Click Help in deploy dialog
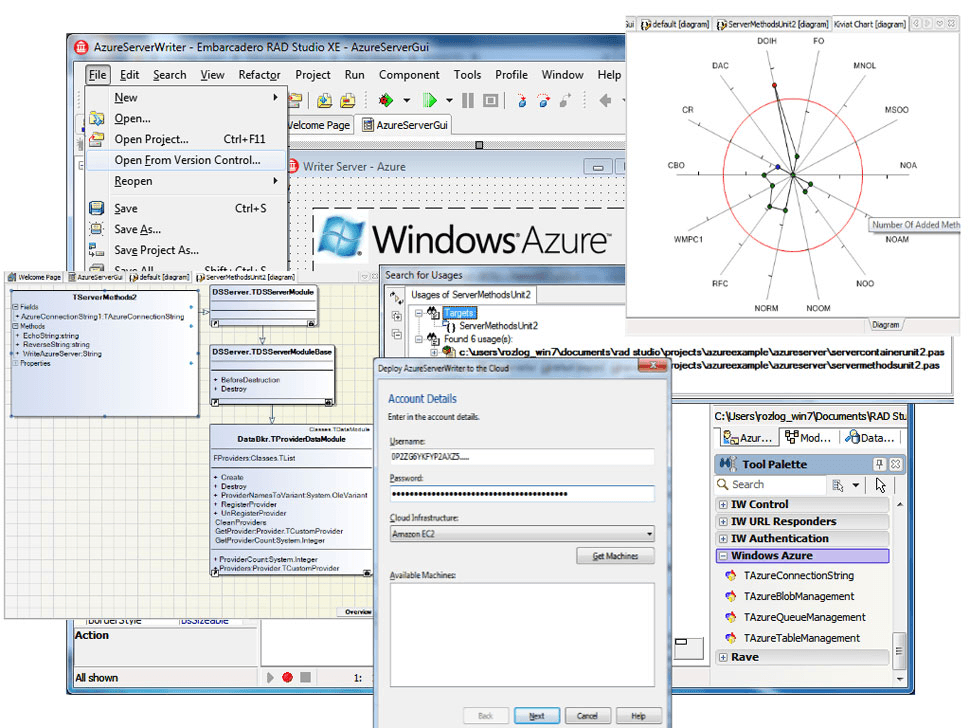Screen dimensions: 970x728 pos(639,716)
